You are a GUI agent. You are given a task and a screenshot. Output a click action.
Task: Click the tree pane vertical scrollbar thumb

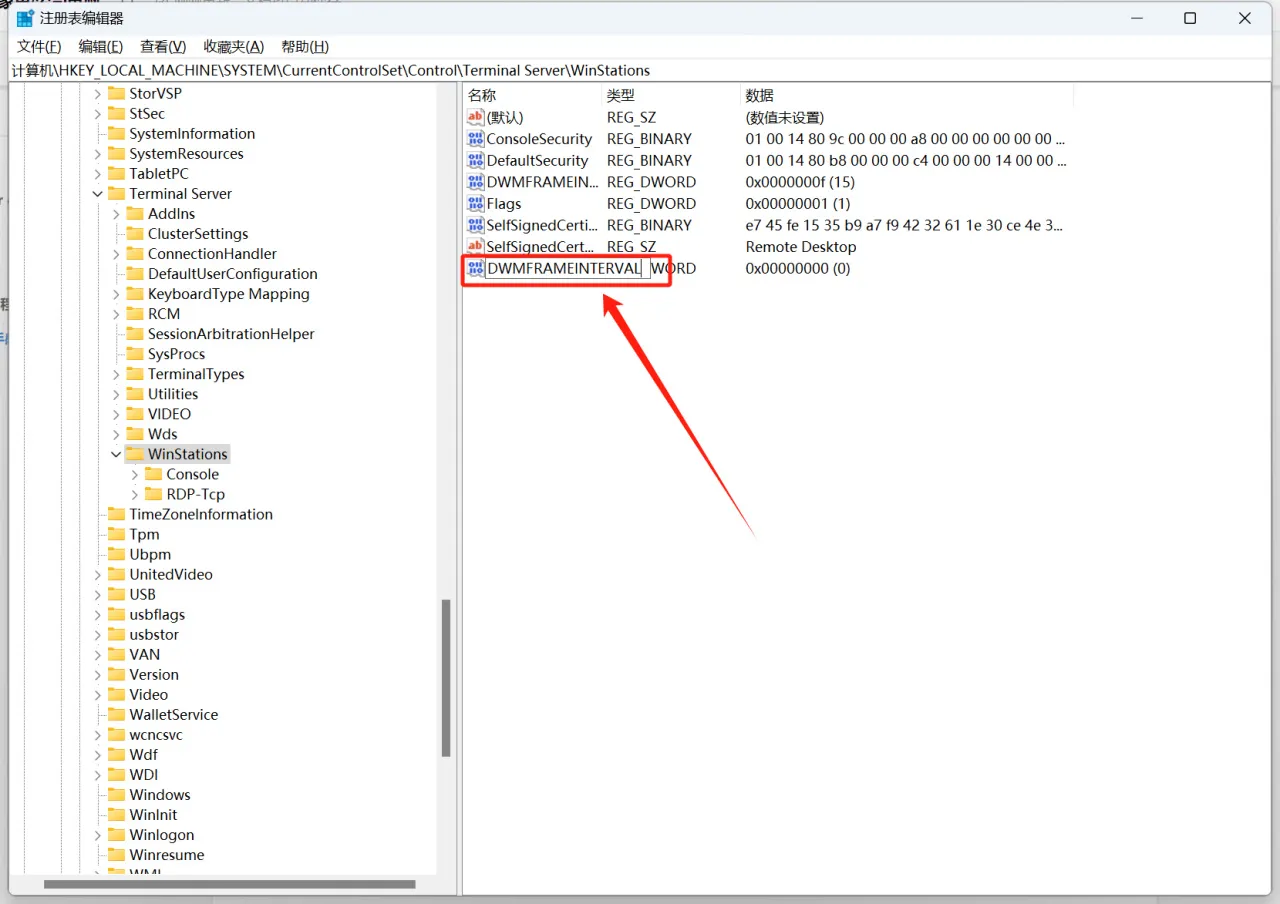(446, 678)
